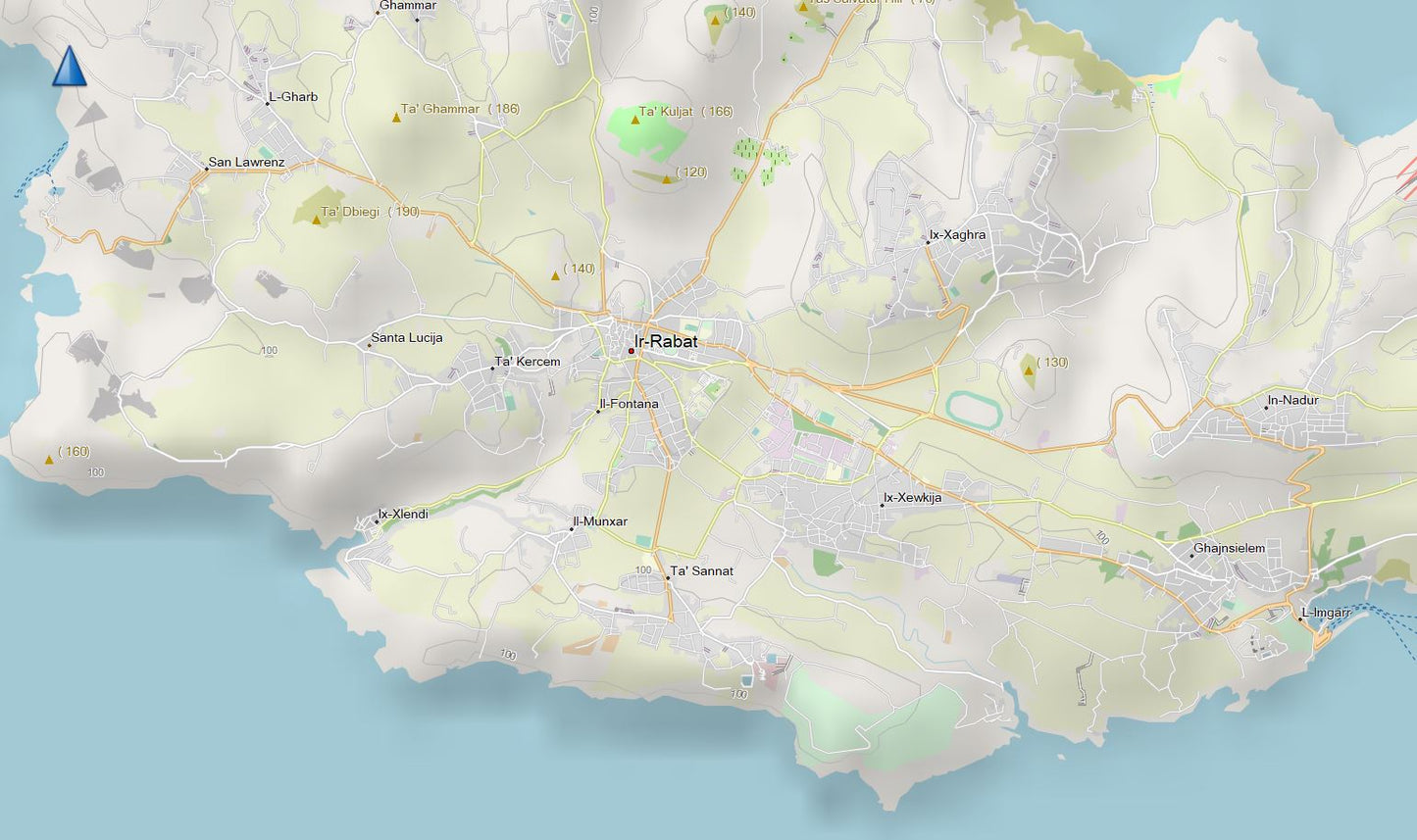Click the oval racecourse track symbol

point(975,411)
